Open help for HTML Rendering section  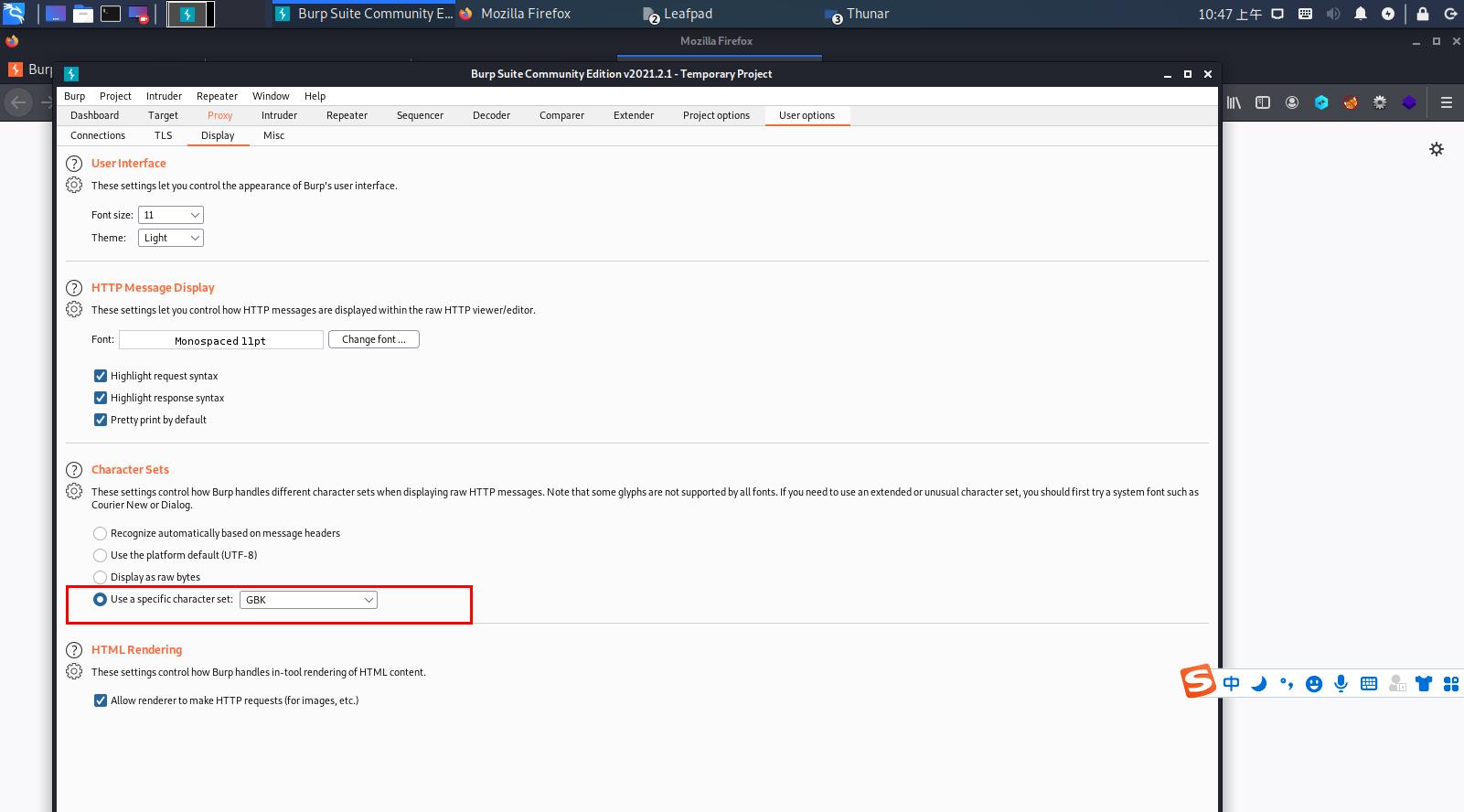pos(74,650)
